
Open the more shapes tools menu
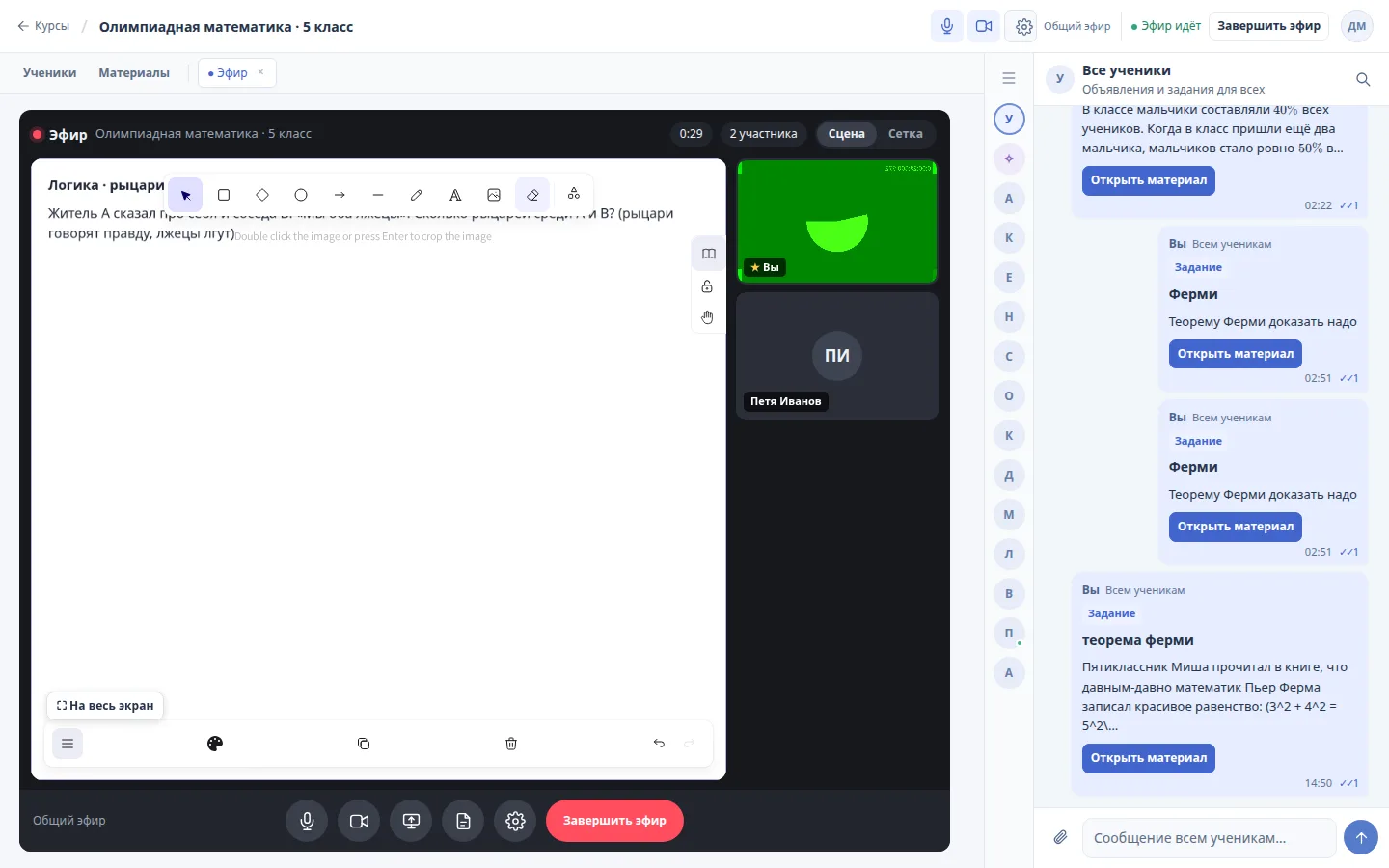(574, 194)
